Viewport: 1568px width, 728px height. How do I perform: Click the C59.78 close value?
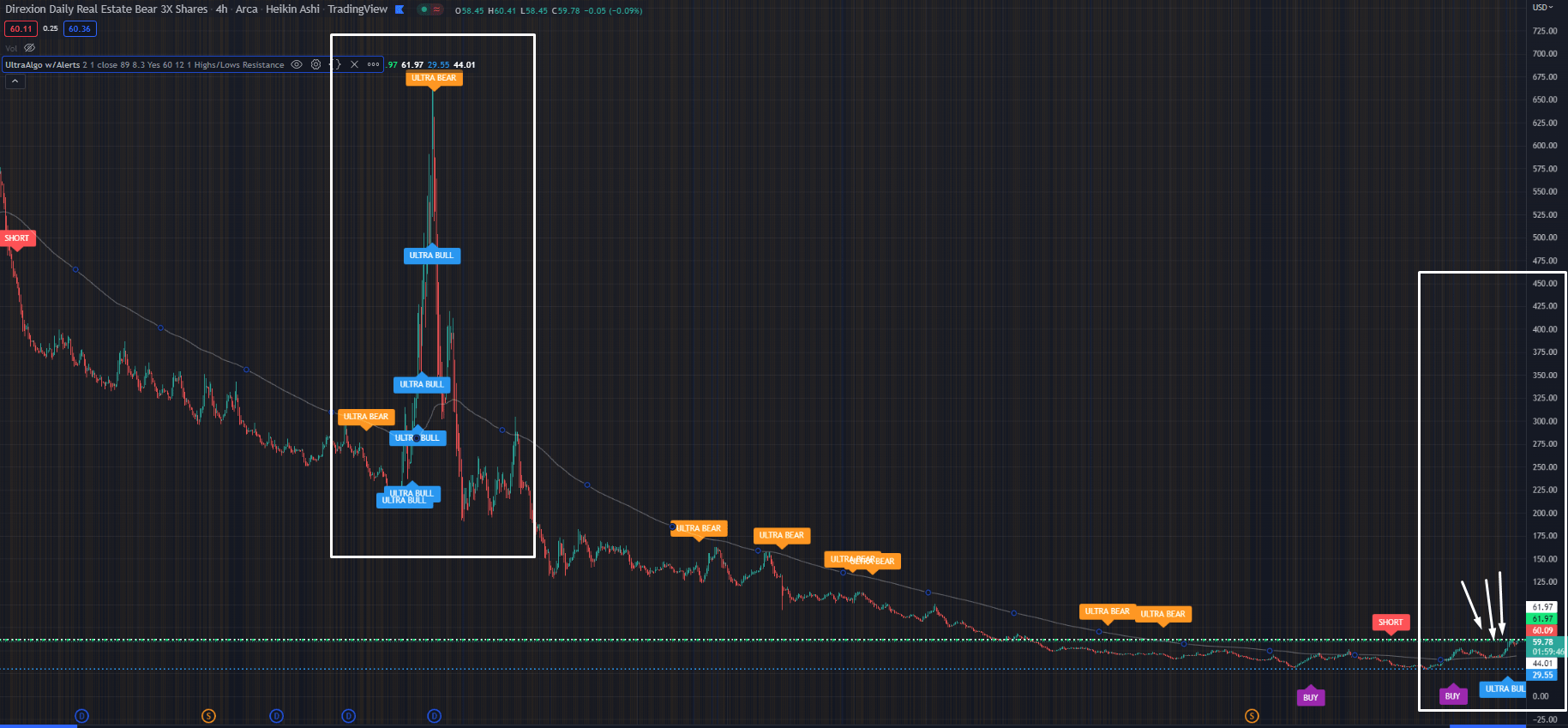566,11
